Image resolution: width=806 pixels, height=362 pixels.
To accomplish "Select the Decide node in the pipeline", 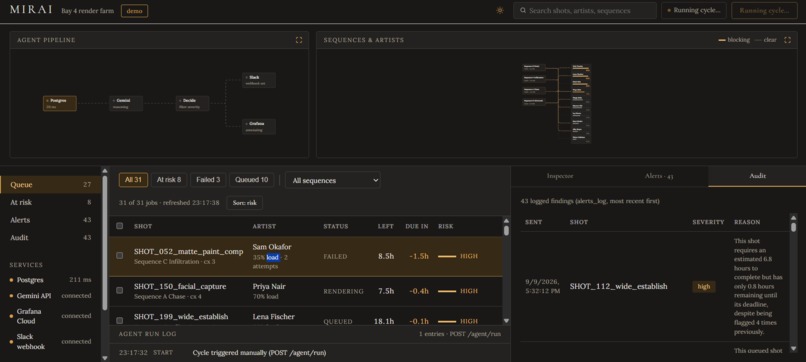I will (192, 103).
